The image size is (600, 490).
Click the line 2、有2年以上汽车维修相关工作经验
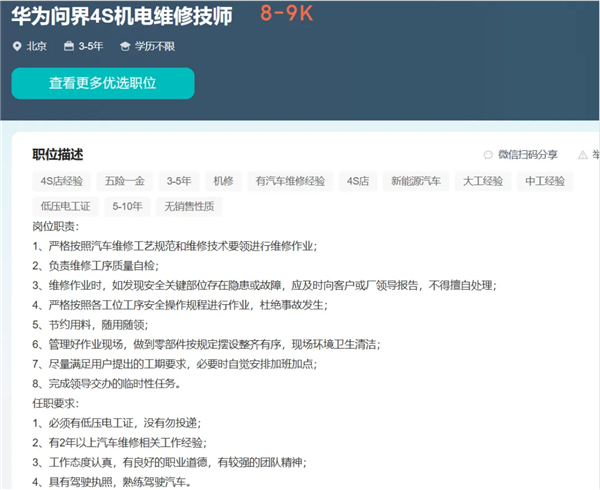[120, 443]
